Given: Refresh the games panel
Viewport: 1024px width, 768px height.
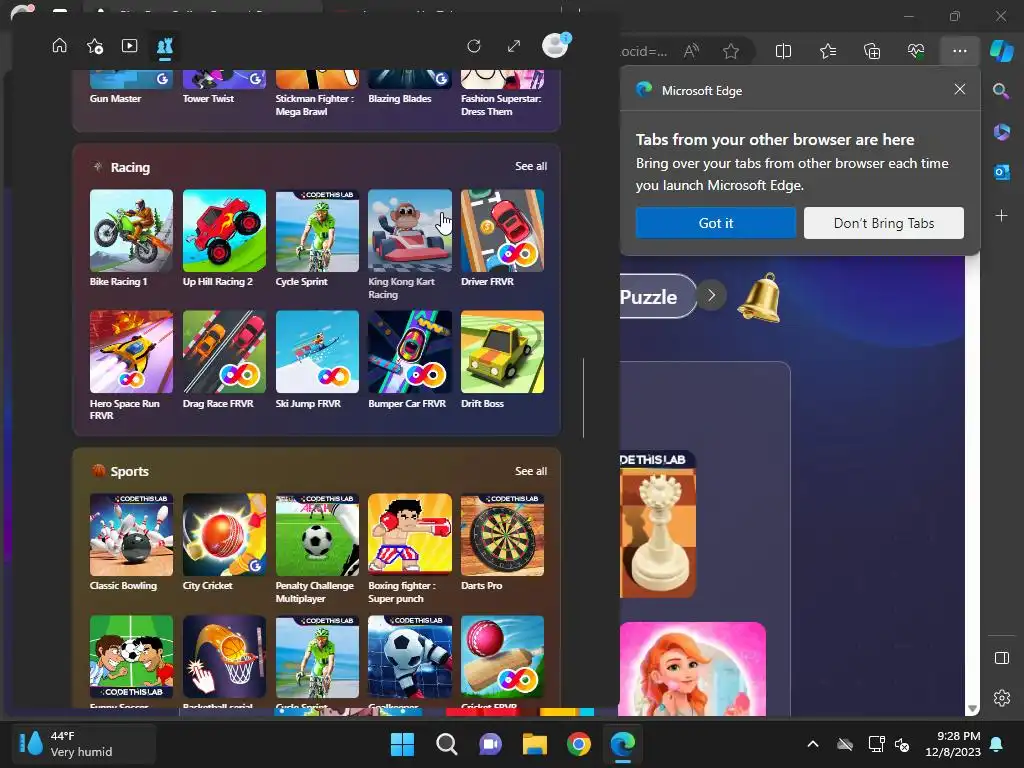Looking at the screenshot, I should (474, 46).
